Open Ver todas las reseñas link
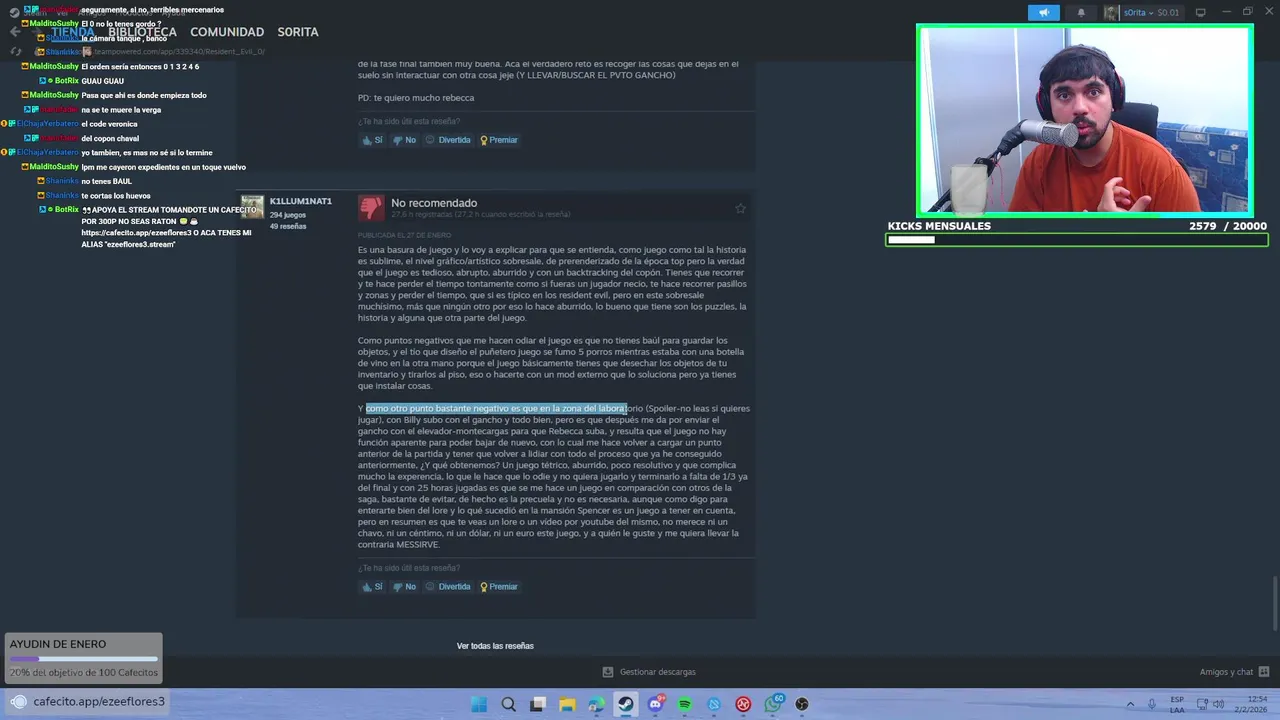Image resolution: width=1280 pixels, height=720 pixels. pyautogui.click(x=495, y=646)
